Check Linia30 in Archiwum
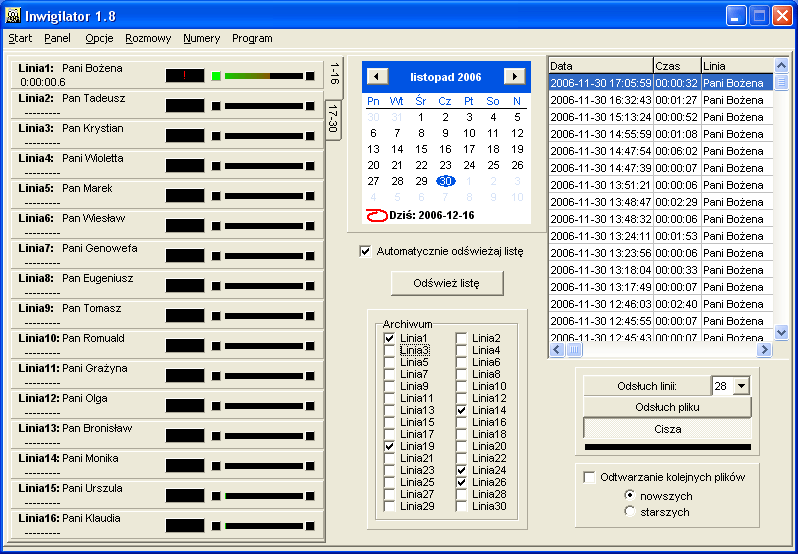The height and width of the screenshot is (554, 798). [x=461, y=506]
